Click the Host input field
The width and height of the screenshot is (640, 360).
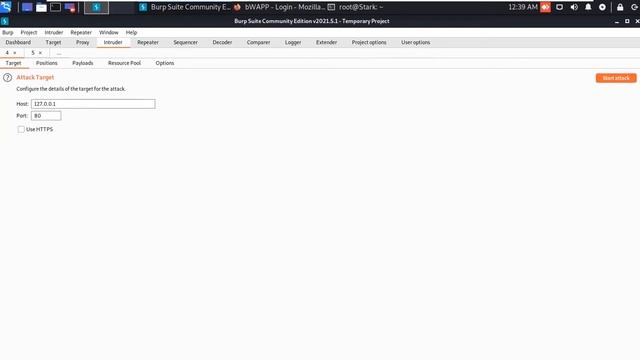coord(93,104)
